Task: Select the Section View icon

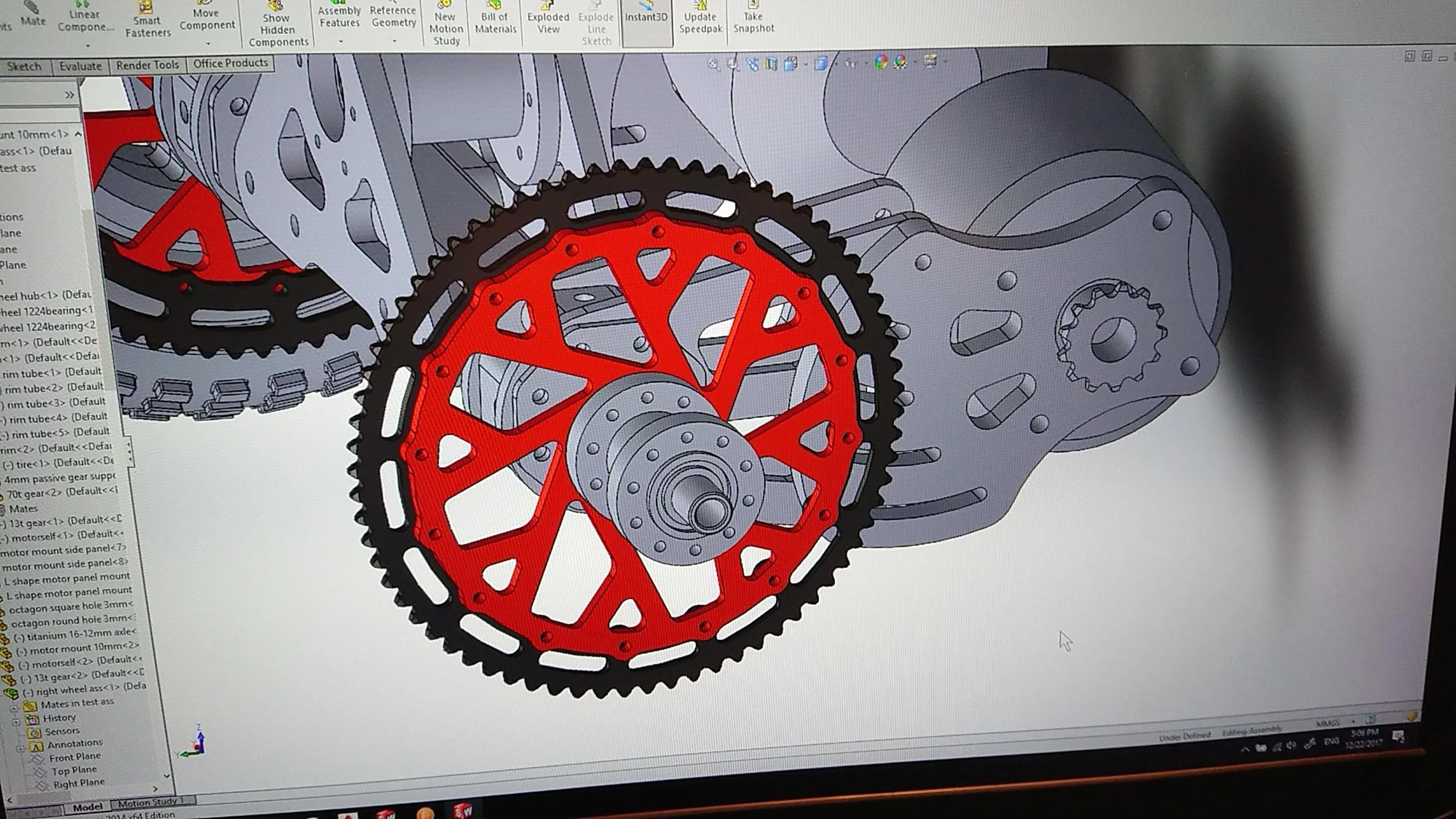Action: point(772,63)
